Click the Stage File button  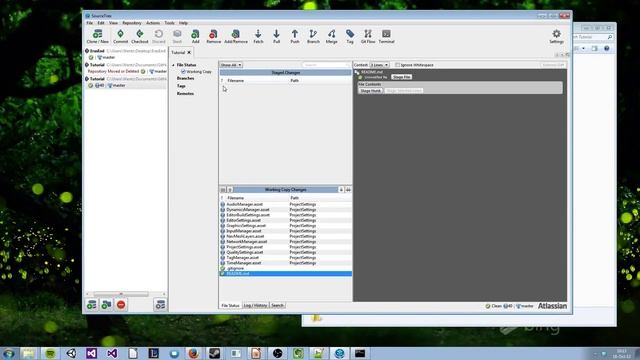[402, 77]
